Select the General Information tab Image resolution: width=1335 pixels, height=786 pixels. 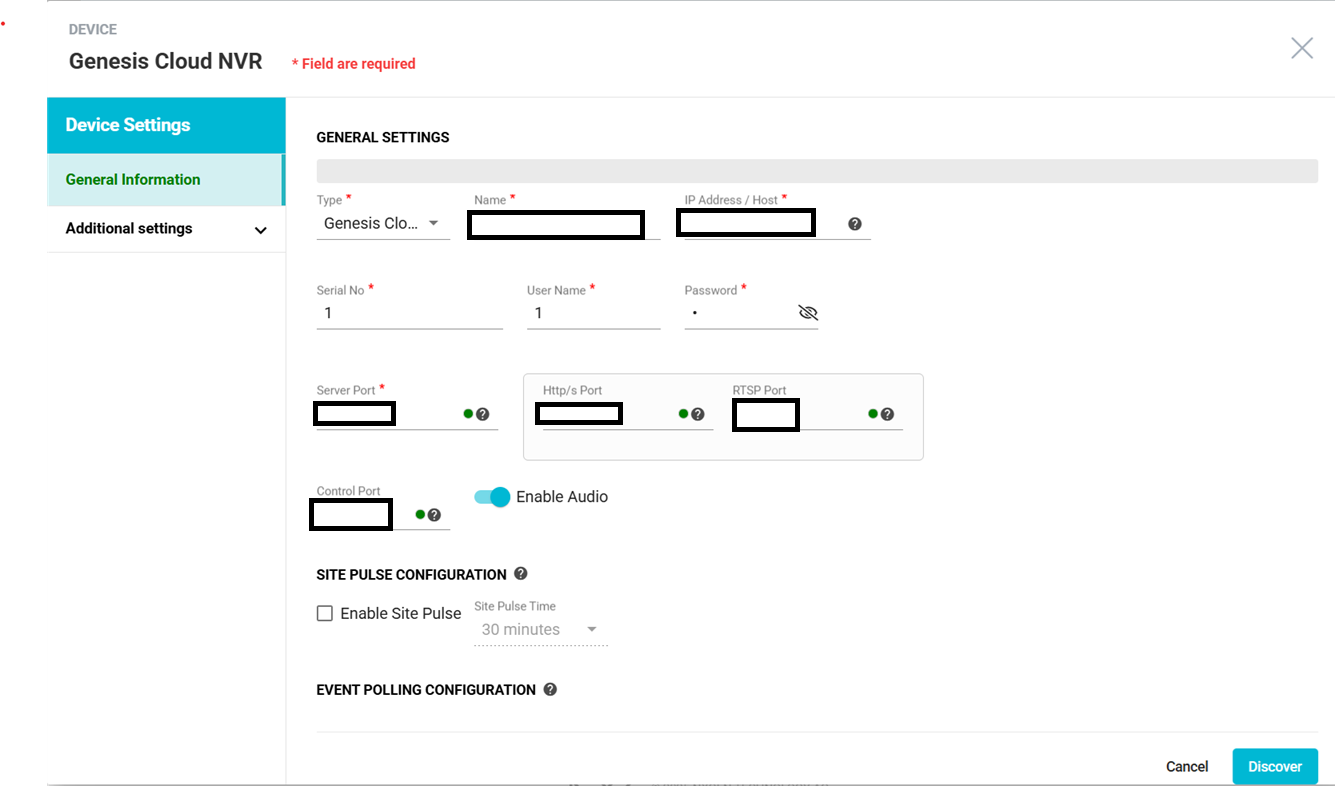coord(166,180)
